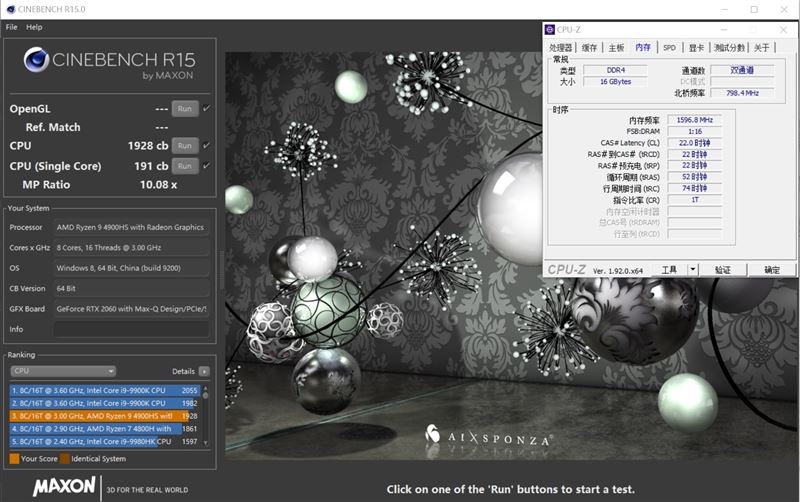The height and width of the screenshot is (502, 800).
Task: Select ranking entry AMD Ryzen 7 4800H
Action: pos(105,429)
